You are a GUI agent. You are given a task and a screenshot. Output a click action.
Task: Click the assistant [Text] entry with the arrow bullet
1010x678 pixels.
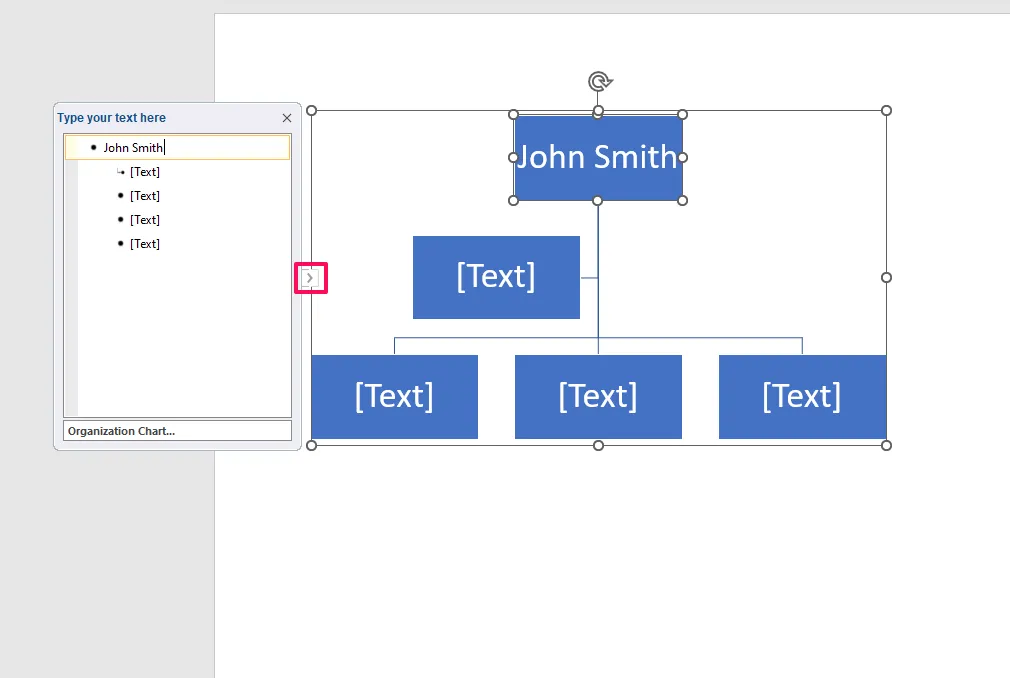click(x=144, y=172)
